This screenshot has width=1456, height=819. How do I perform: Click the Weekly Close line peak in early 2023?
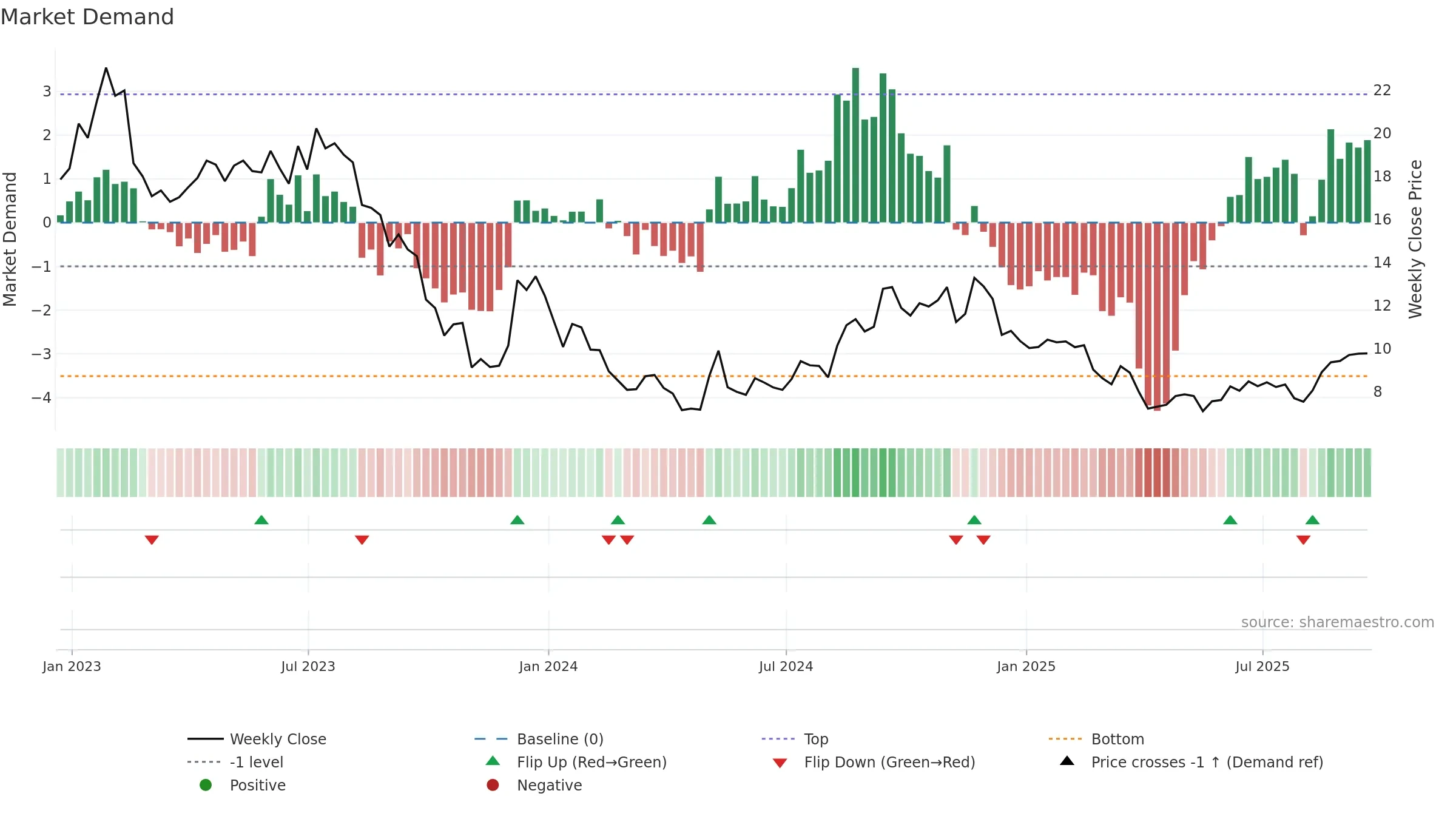(106, 69)
